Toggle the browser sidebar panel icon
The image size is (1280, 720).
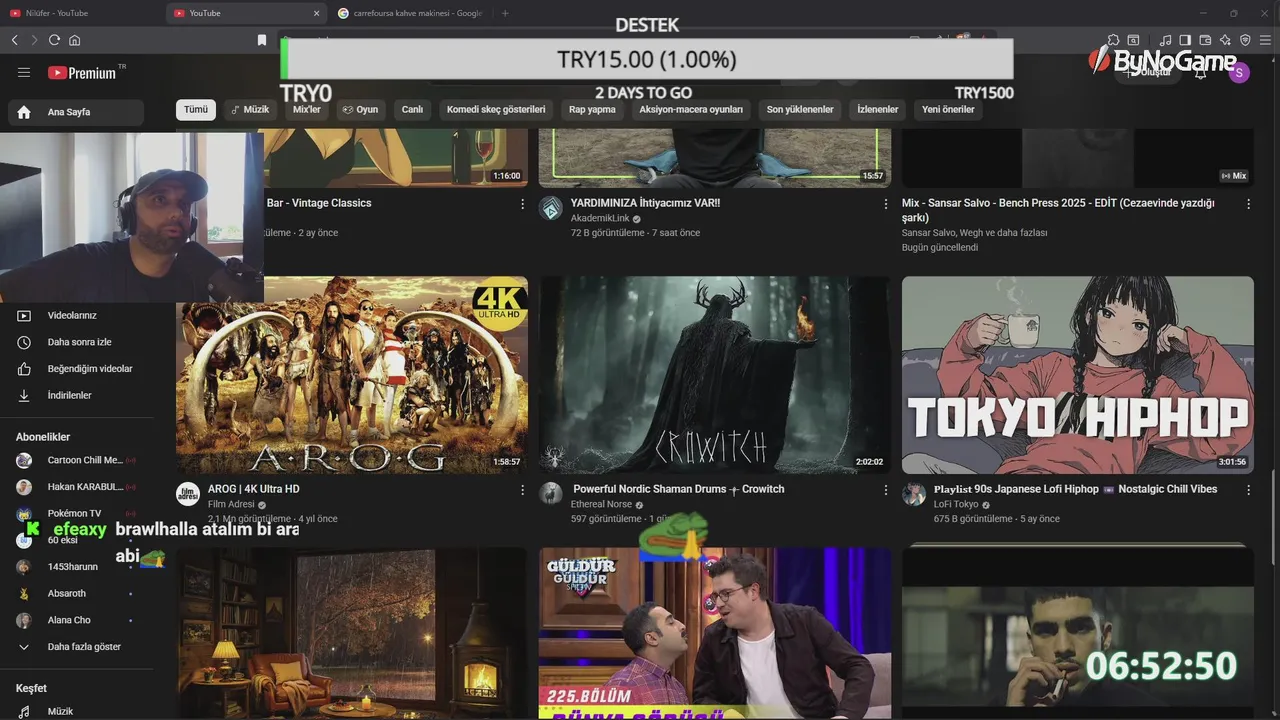coord(1185,40)
